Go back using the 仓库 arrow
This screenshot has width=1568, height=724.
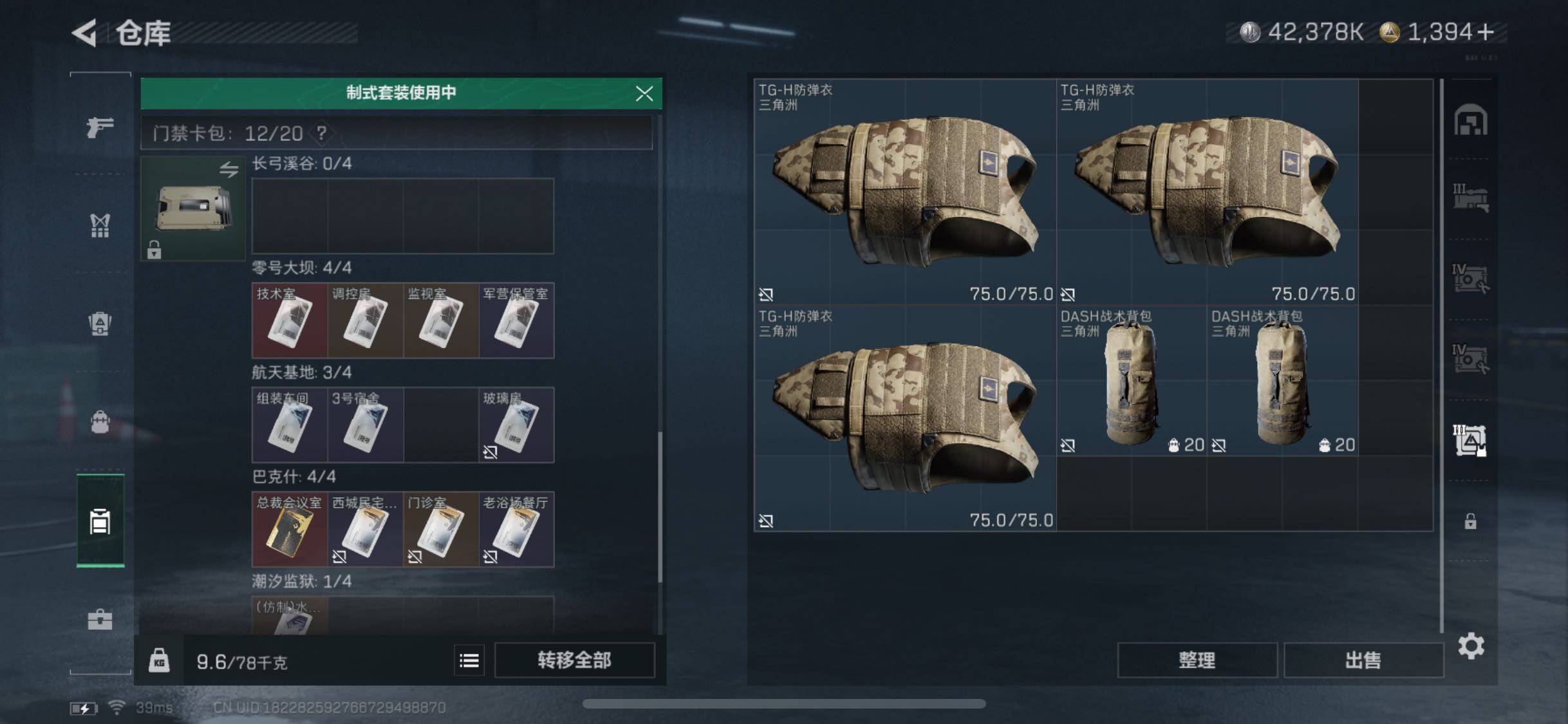pos(84,32)
